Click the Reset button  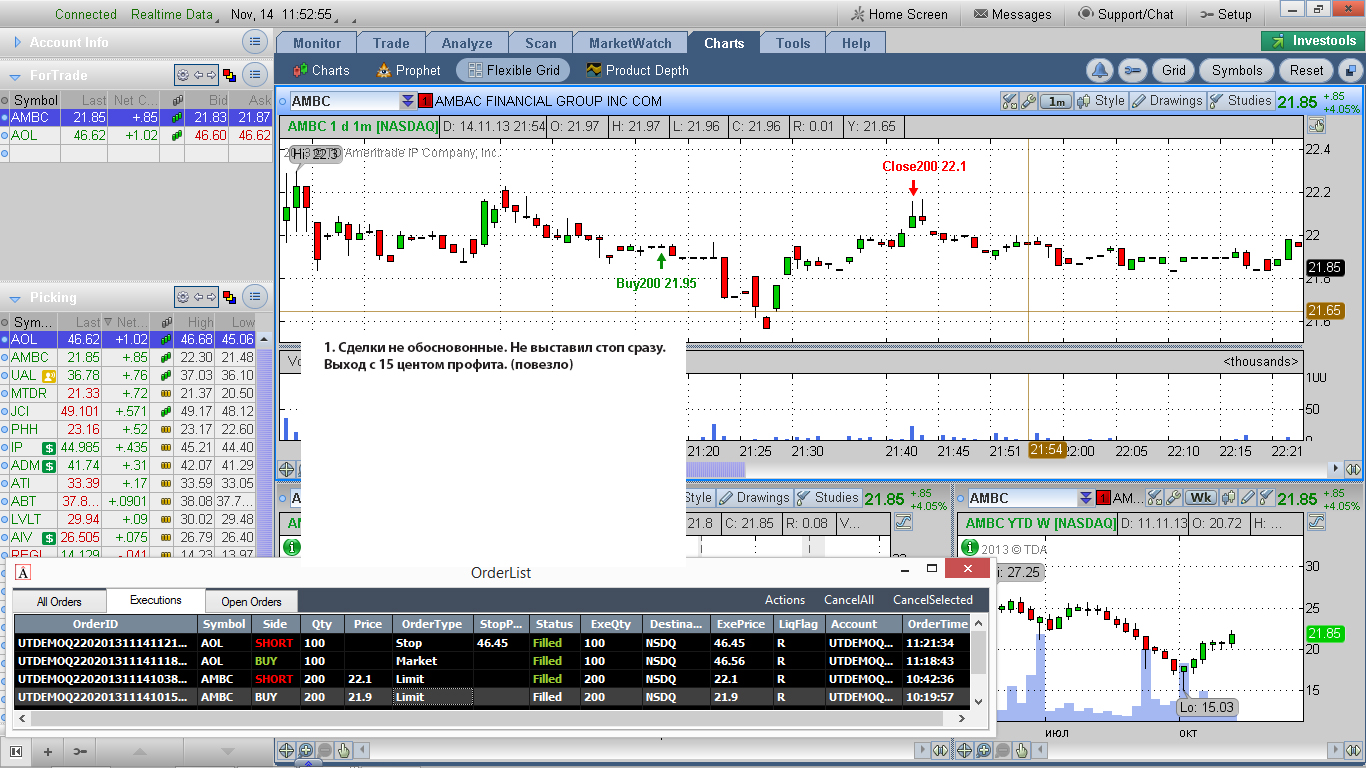(1306, 71)
